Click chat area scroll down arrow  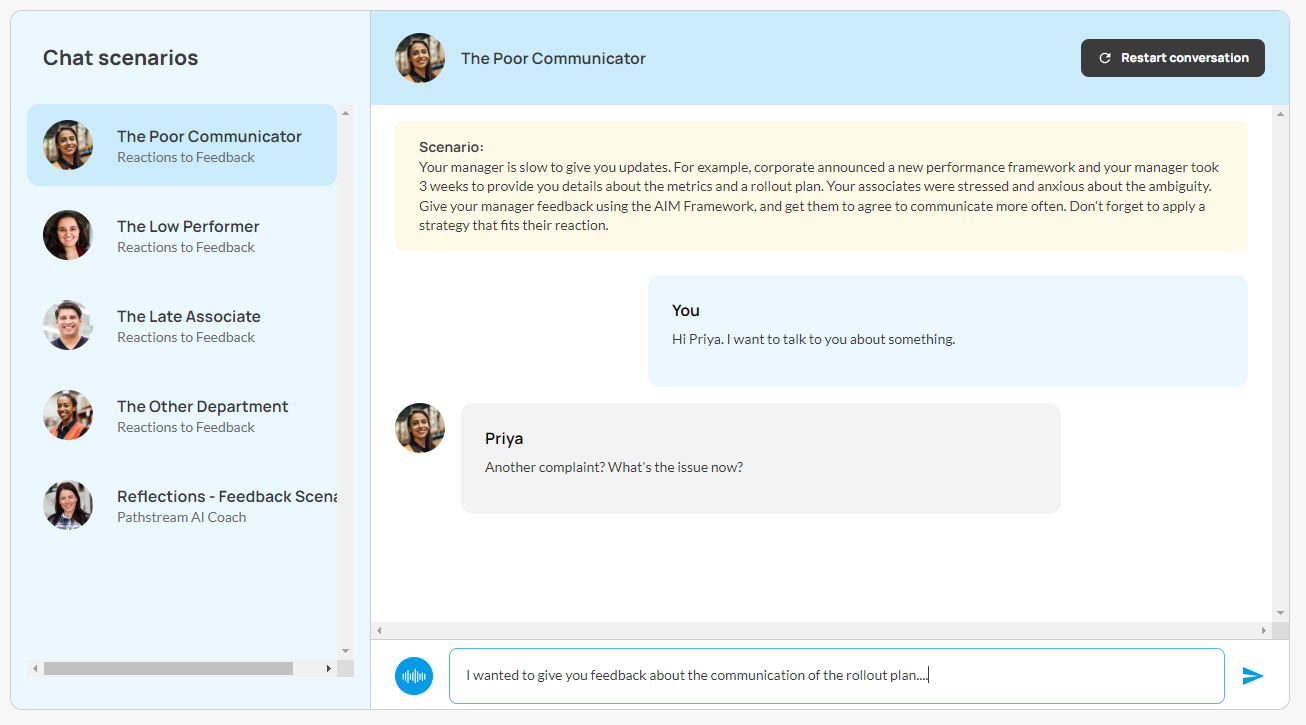[x=1280, y=613]
